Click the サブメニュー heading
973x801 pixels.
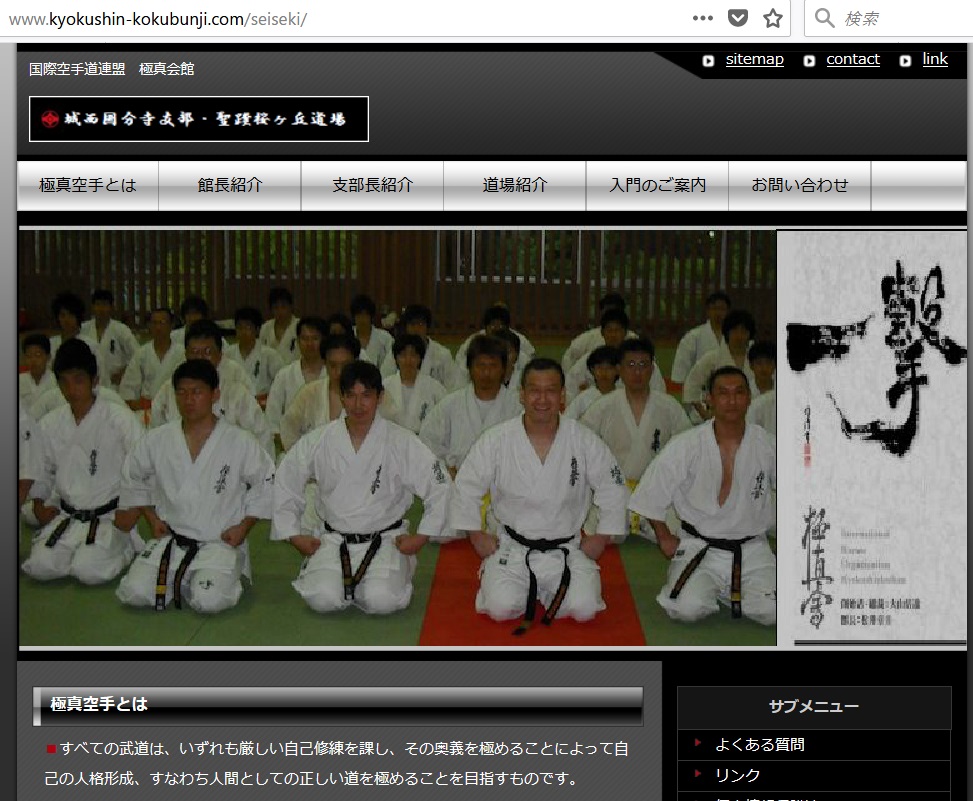coord(814,706)
